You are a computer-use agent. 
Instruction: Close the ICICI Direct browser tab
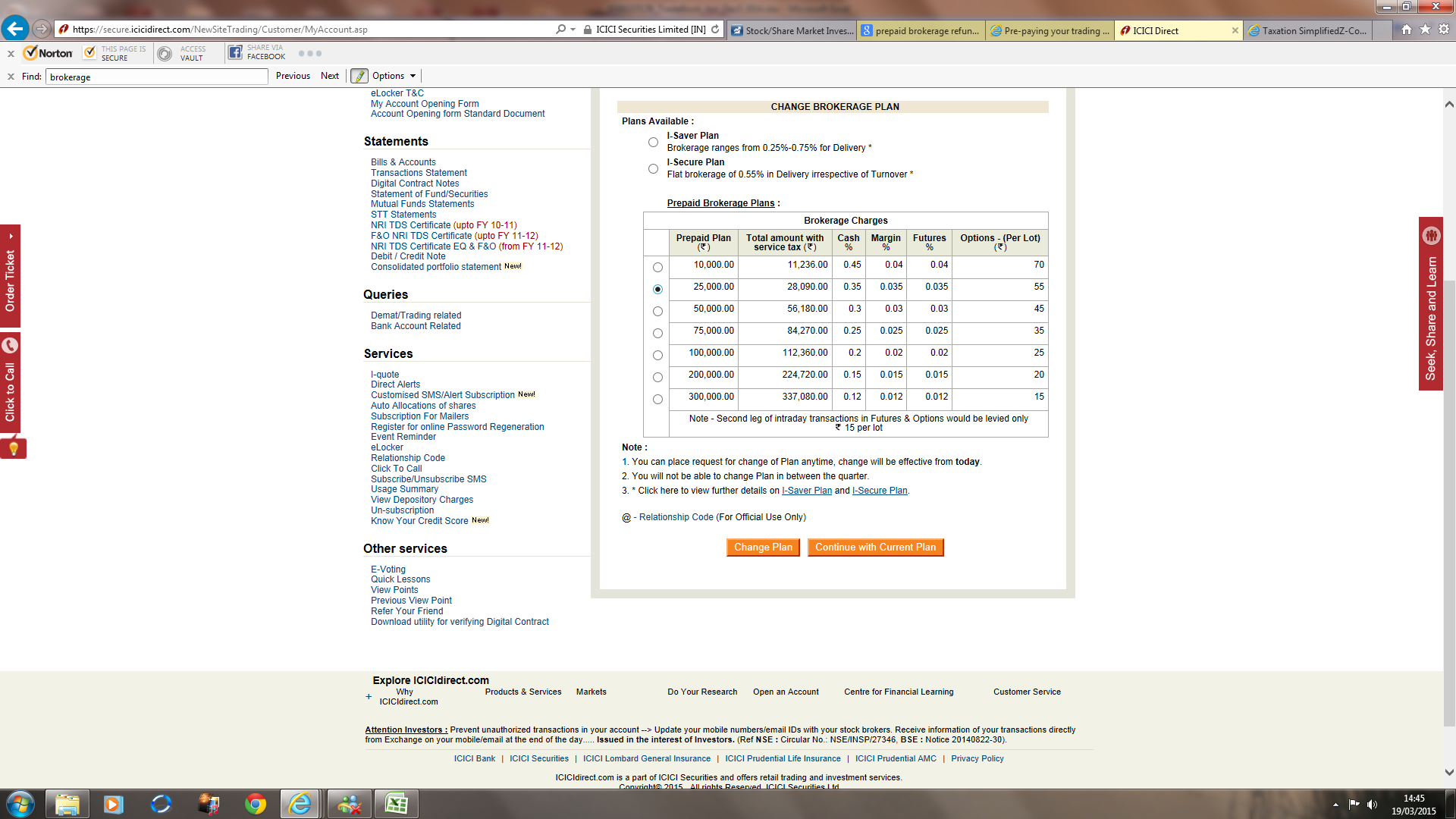[x=1235, y=31]
